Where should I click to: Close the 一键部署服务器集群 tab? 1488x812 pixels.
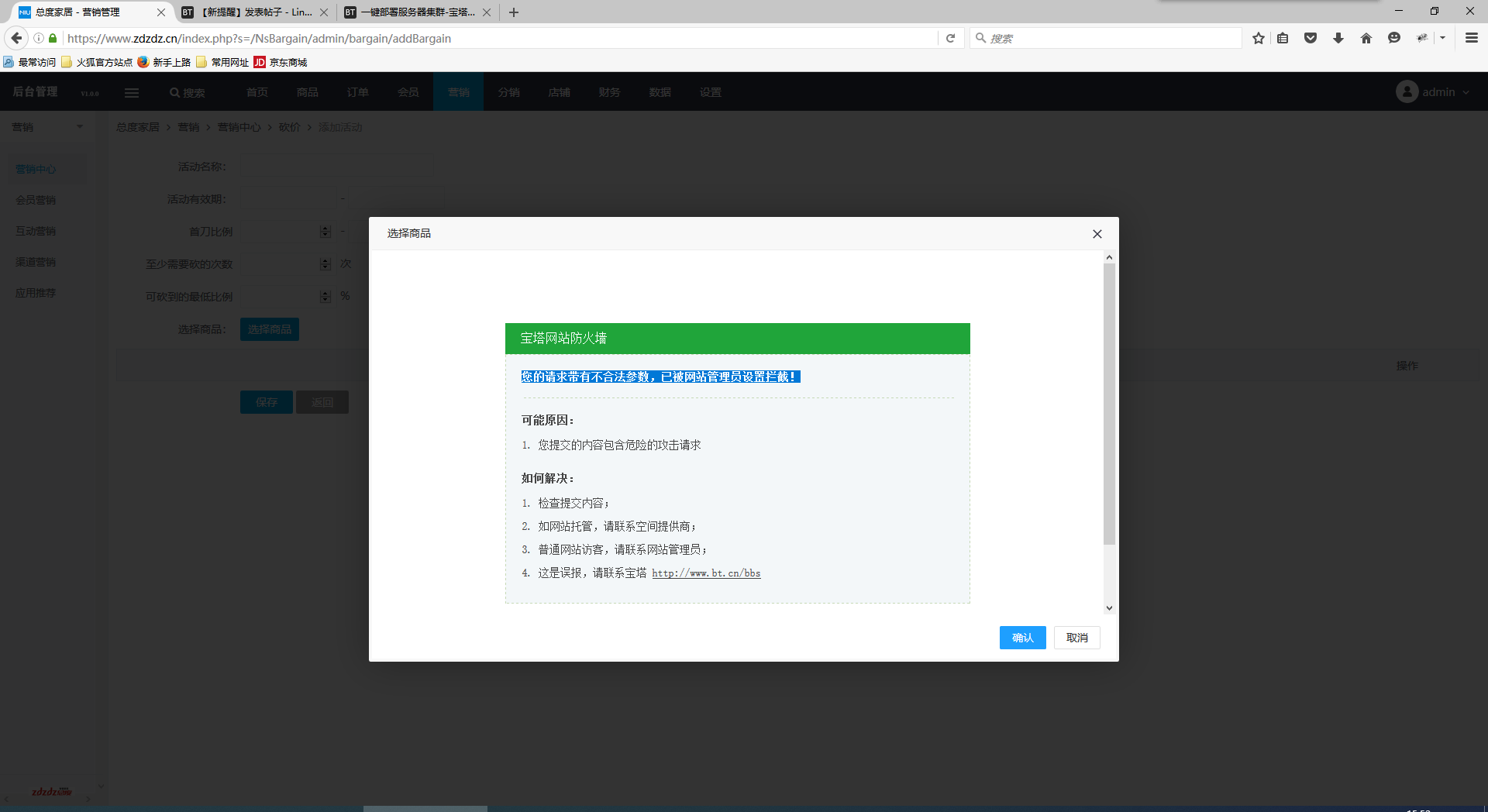pos(487,12)
